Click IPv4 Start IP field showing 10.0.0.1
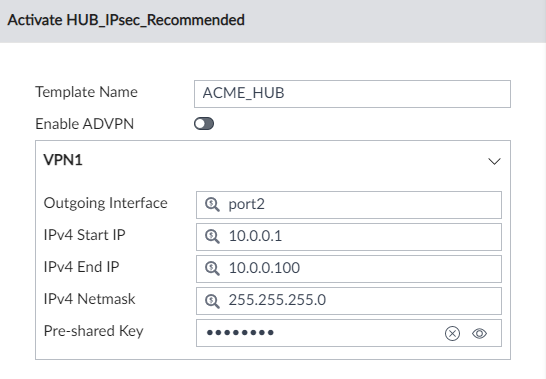The image size is (546, 379). 349,237
